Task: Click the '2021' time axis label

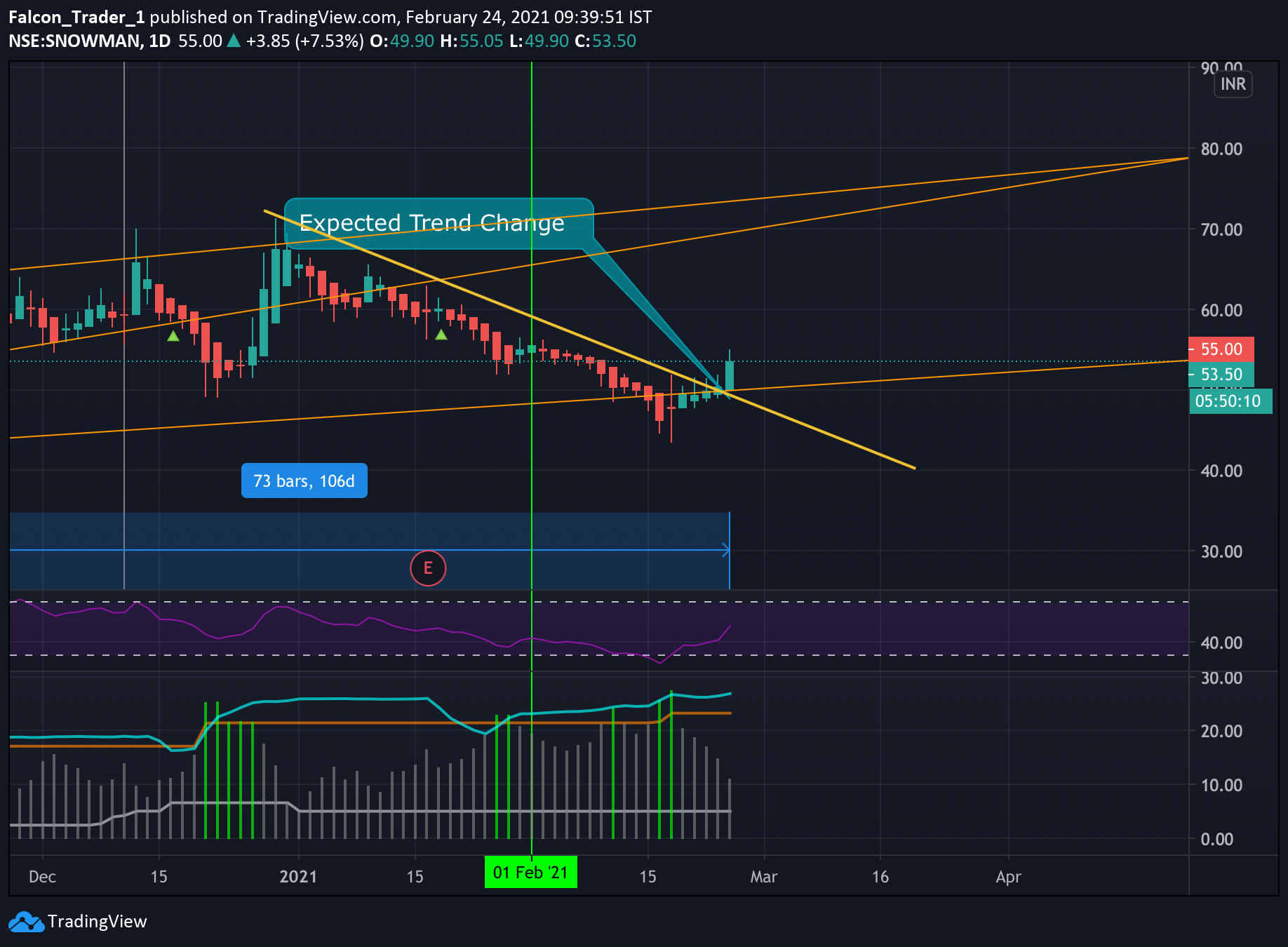Action: pos(298,877)
